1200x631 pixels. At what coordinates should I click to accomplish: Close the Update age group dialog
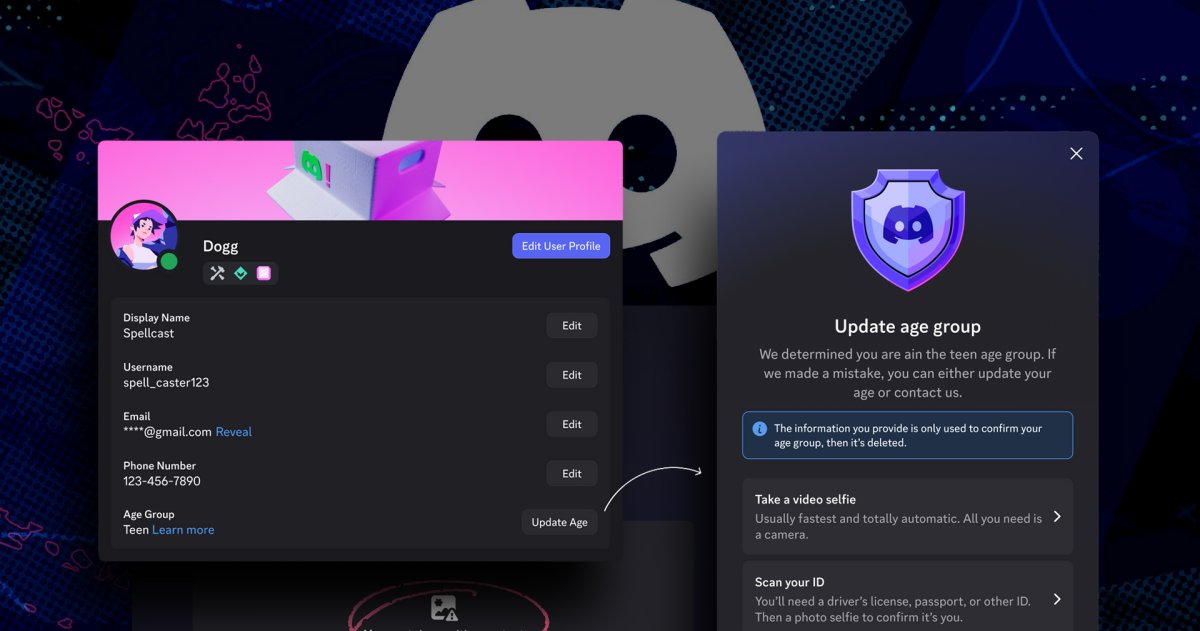1076,153
